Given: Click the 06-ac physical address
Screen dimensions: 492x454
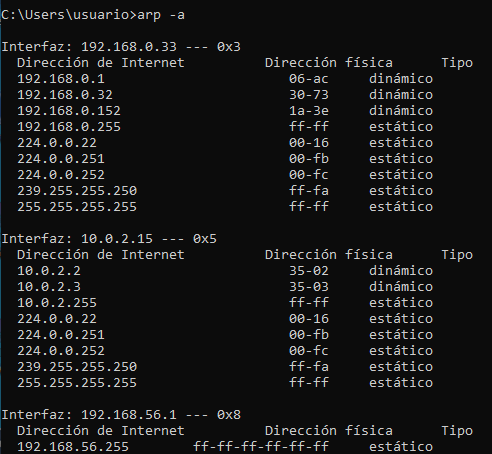Looking at the screenshot, I should 309,79.
